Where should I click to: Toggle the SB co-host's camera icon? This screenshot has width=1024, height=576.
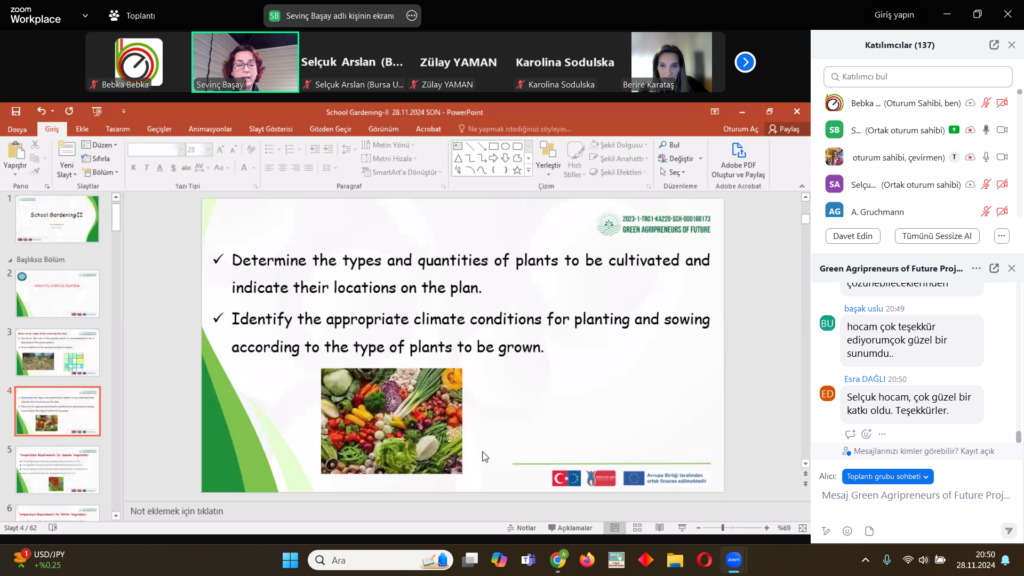(x=1002, y=130)
